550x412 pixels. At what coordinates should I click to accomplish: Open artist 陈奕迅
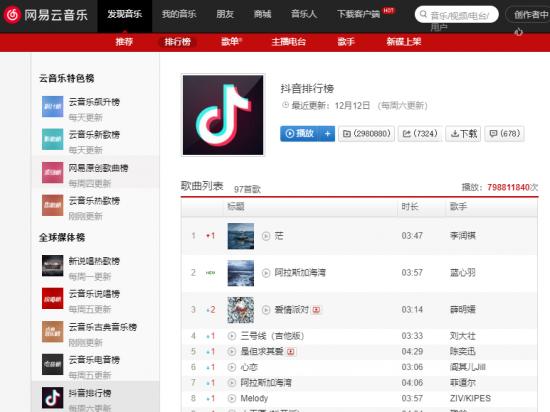(x=463, y=351)
